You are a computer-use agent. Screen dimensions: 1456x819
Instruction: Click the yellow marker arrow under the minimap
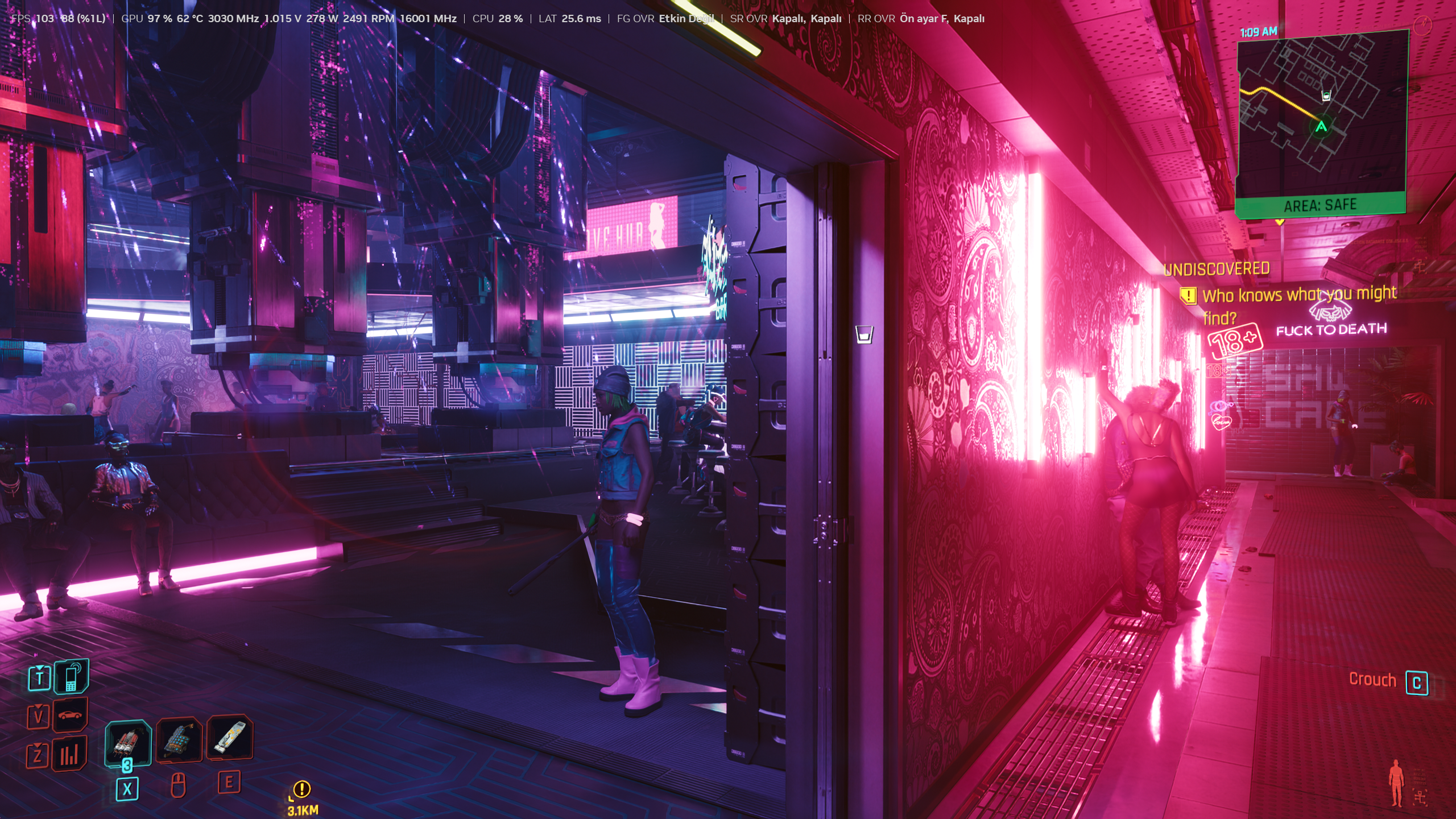point(1280,222)
